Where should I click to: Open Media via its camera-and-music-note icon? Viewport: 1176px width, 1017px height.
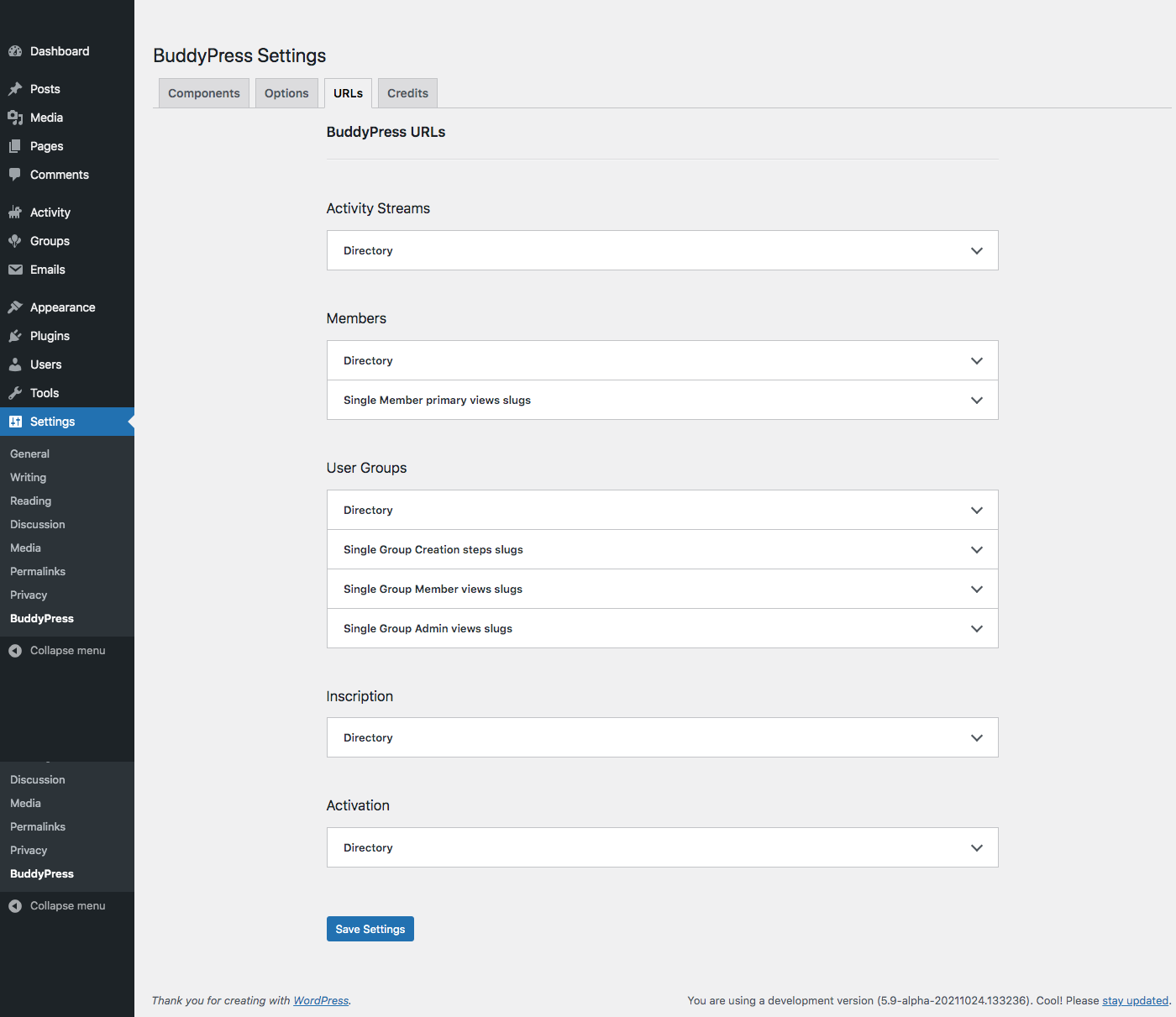(15, 118)
